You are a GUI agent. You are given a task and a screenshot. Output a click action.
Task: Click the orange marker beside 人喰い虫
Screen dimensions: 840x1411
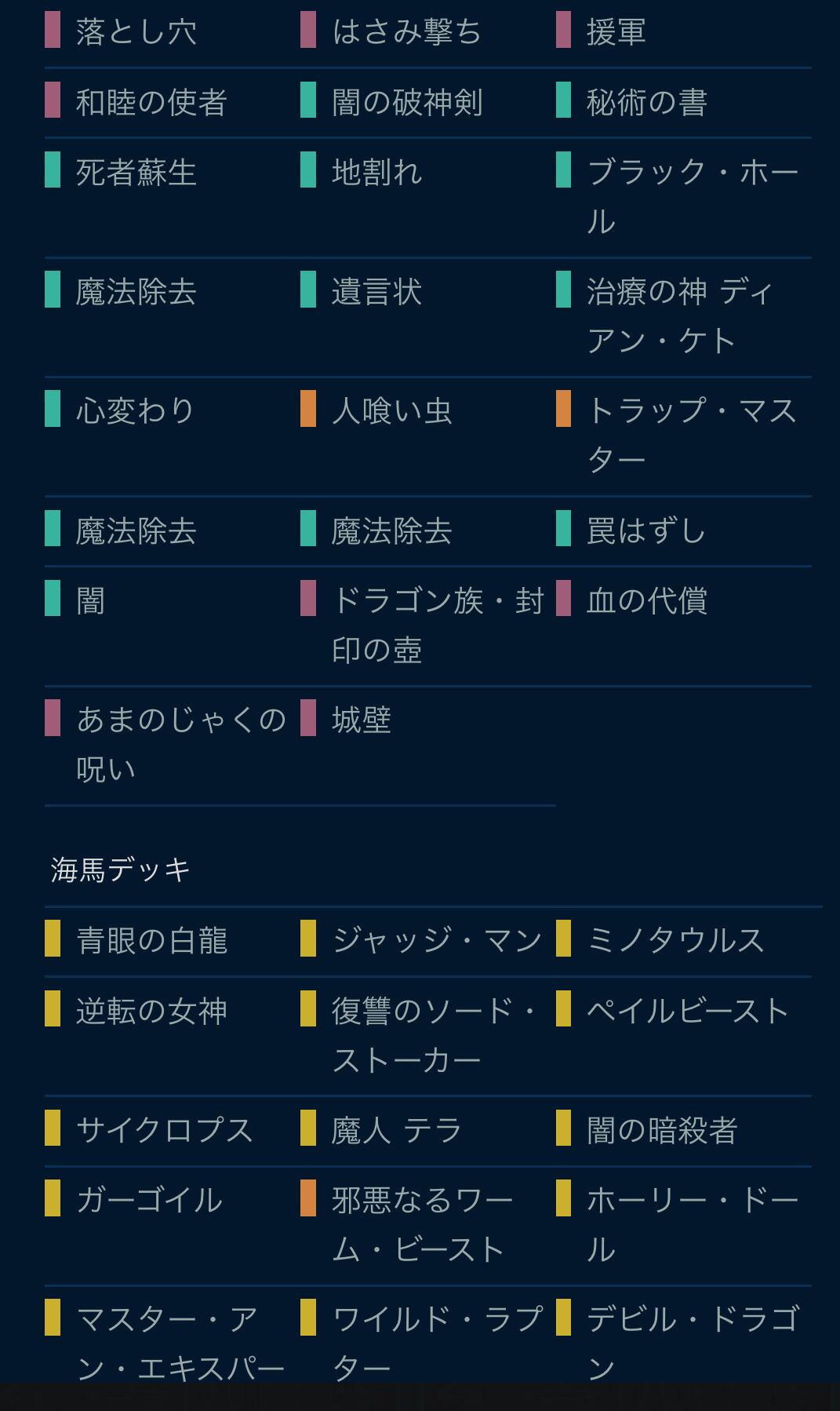pos(308,409)
